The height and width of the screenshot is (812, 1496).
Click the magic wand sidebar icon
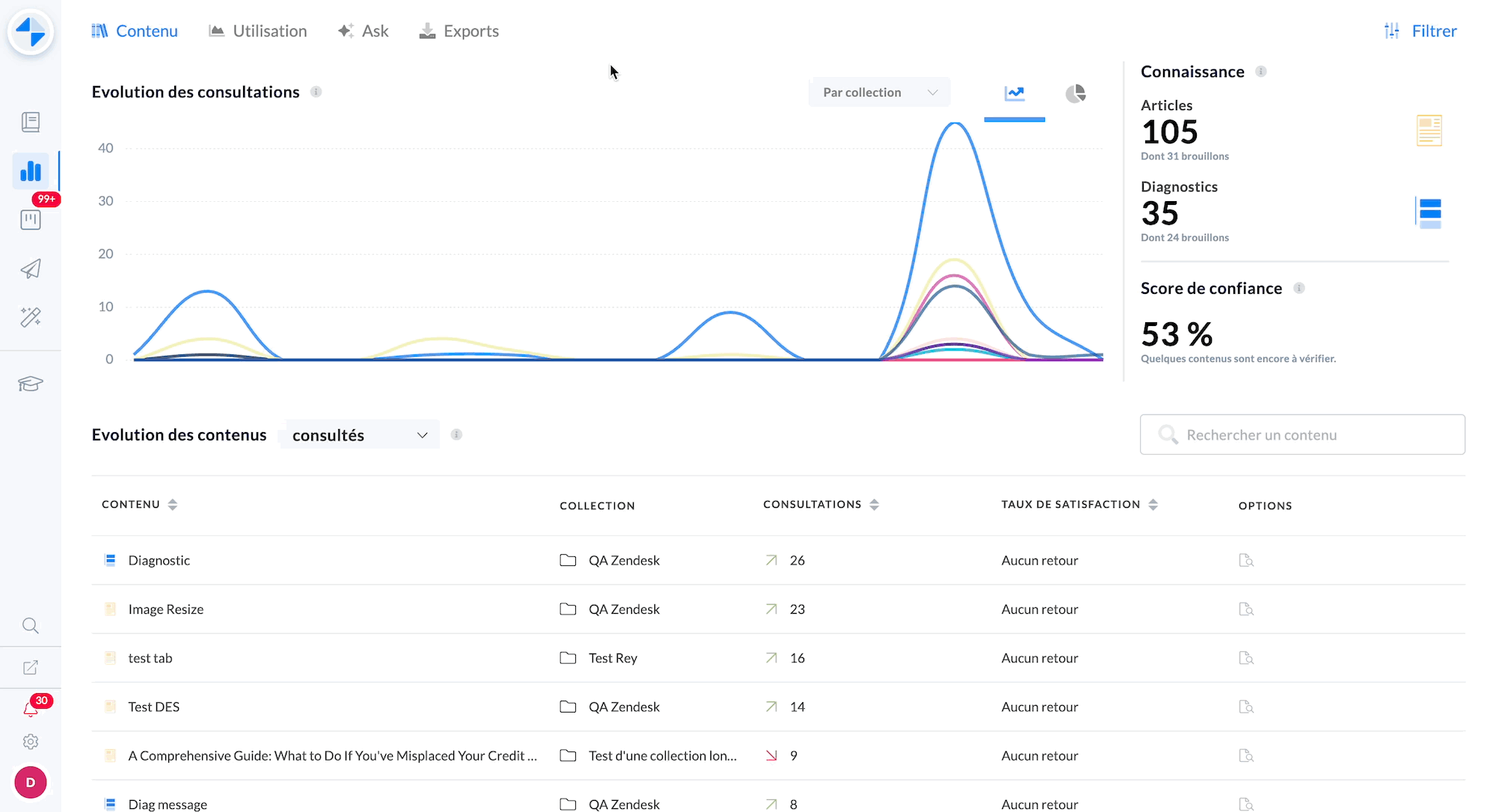[x=31, y=317]
